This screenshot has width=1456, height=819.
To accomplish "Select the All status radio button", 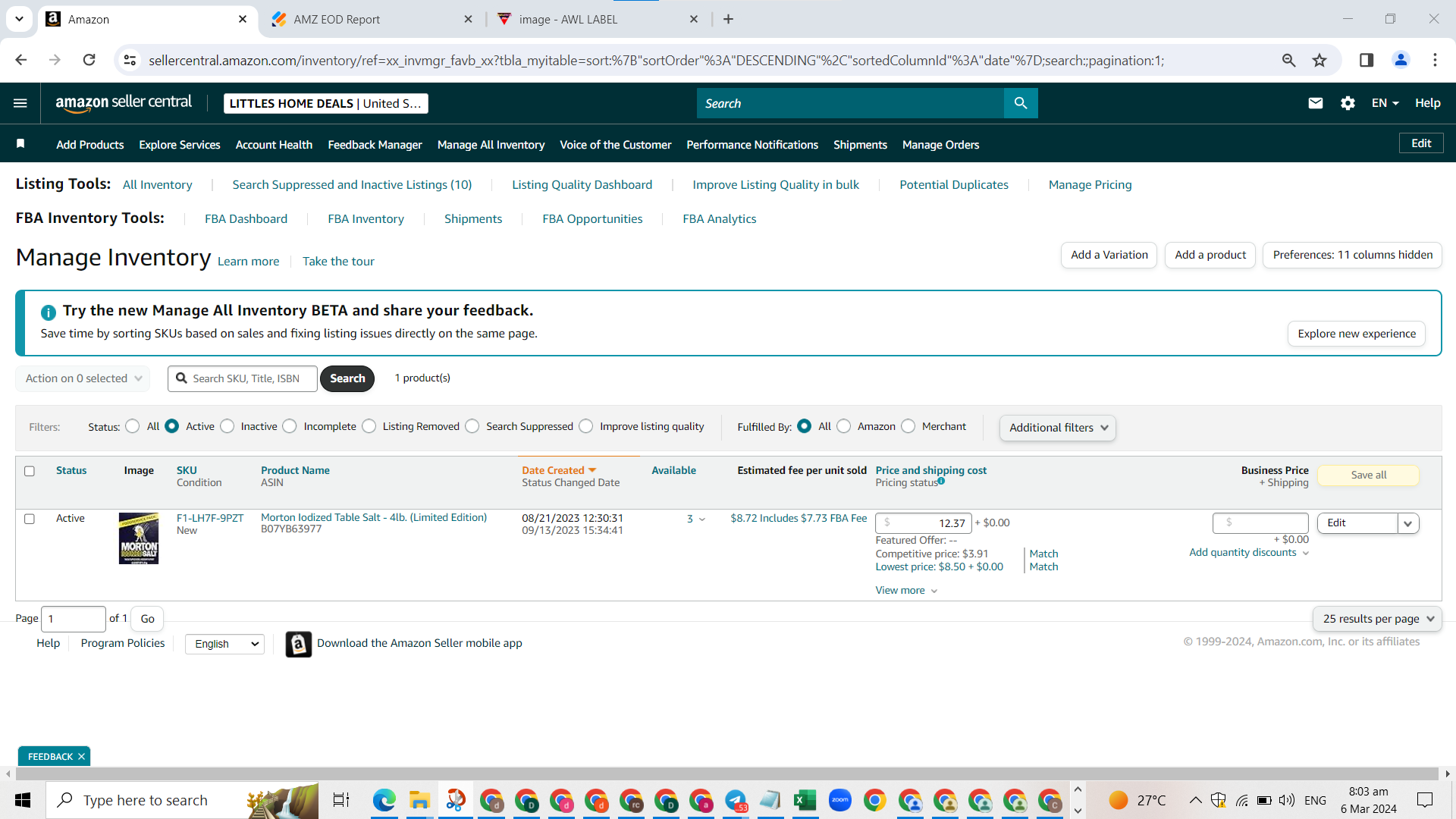I will (133, 426).
